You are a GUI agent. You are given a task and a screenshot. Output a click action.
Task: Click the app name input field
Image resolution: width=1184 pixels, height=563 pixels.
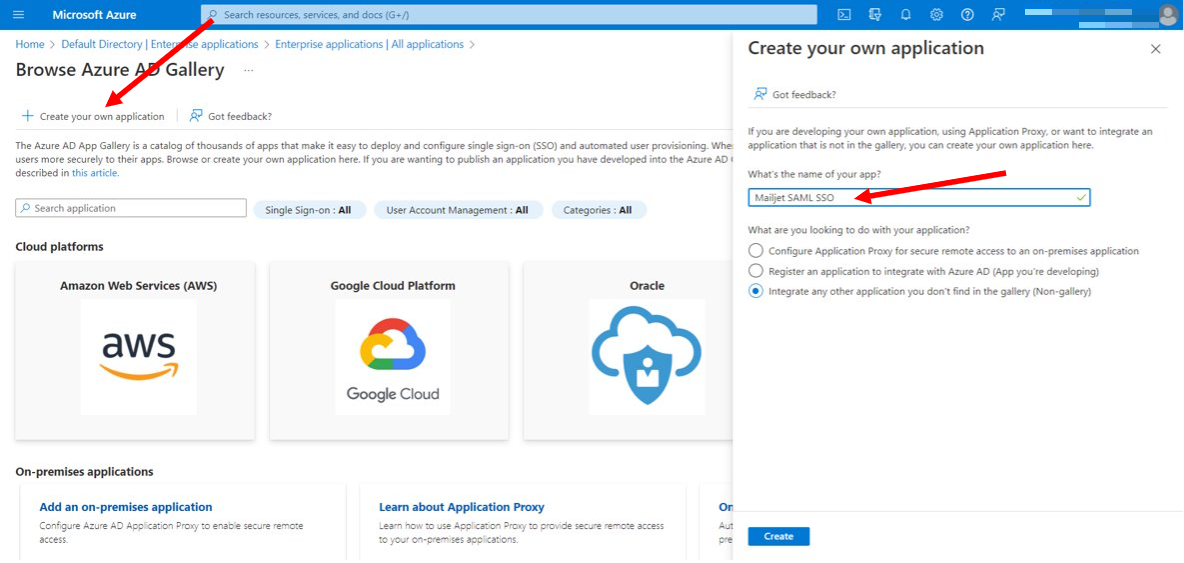(x=919, y=197)
